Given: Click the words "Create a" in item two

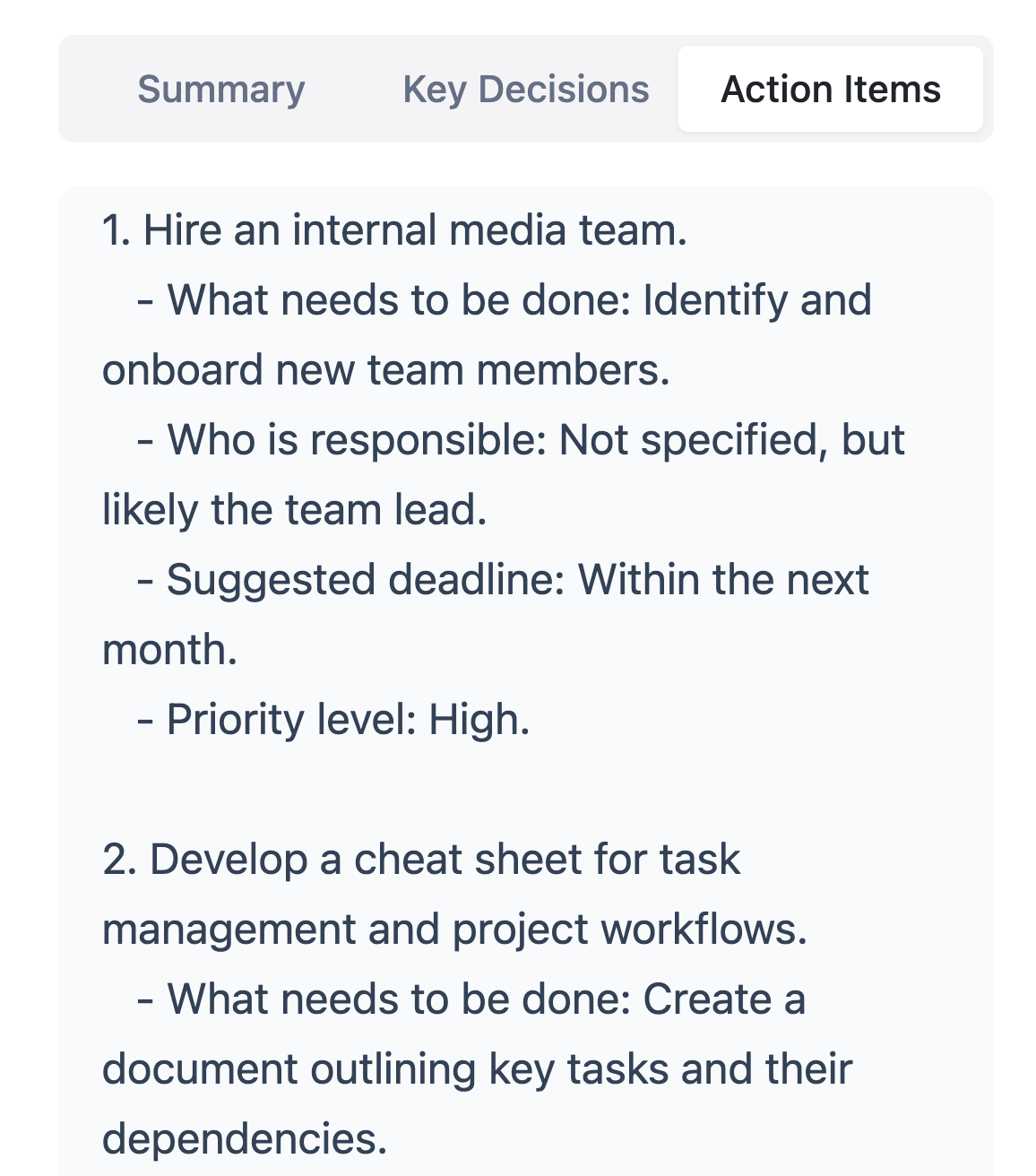Looking at the screenshot, I should click(724, 999).
